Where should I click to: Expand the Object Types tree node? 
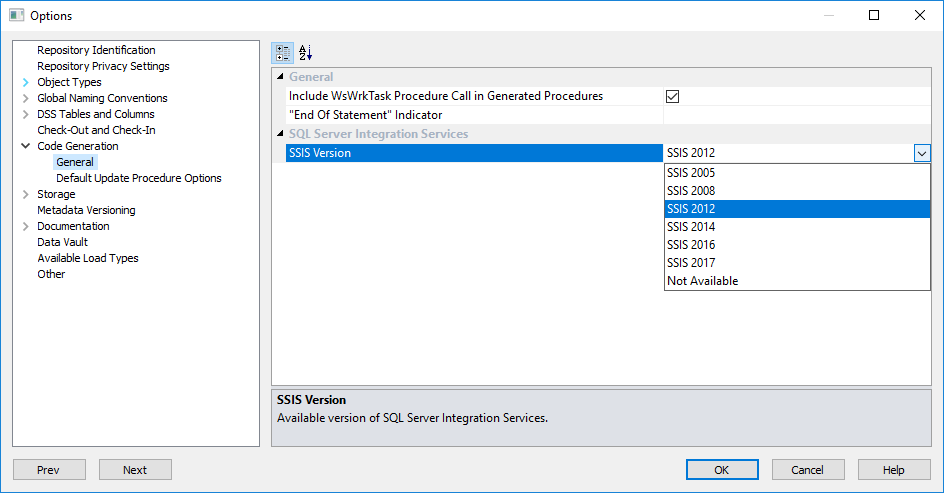25,82
